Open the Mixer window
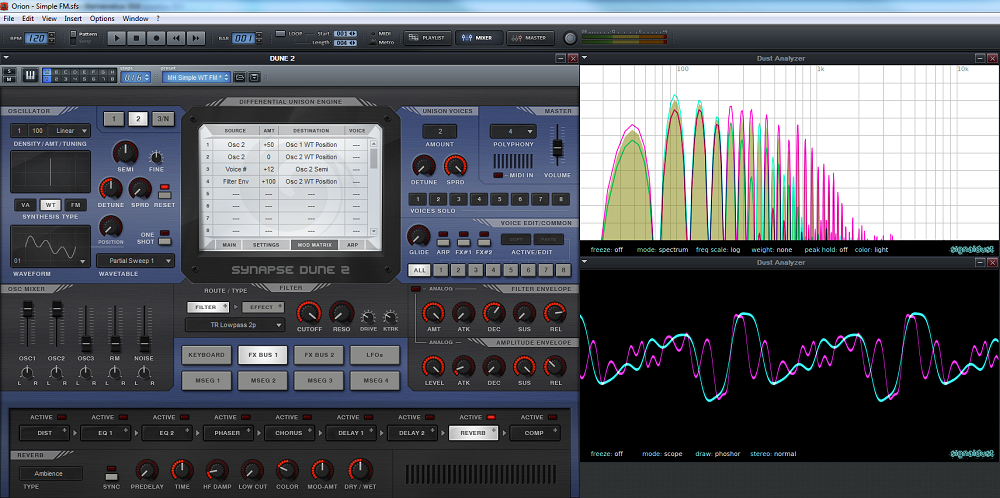 479,38
